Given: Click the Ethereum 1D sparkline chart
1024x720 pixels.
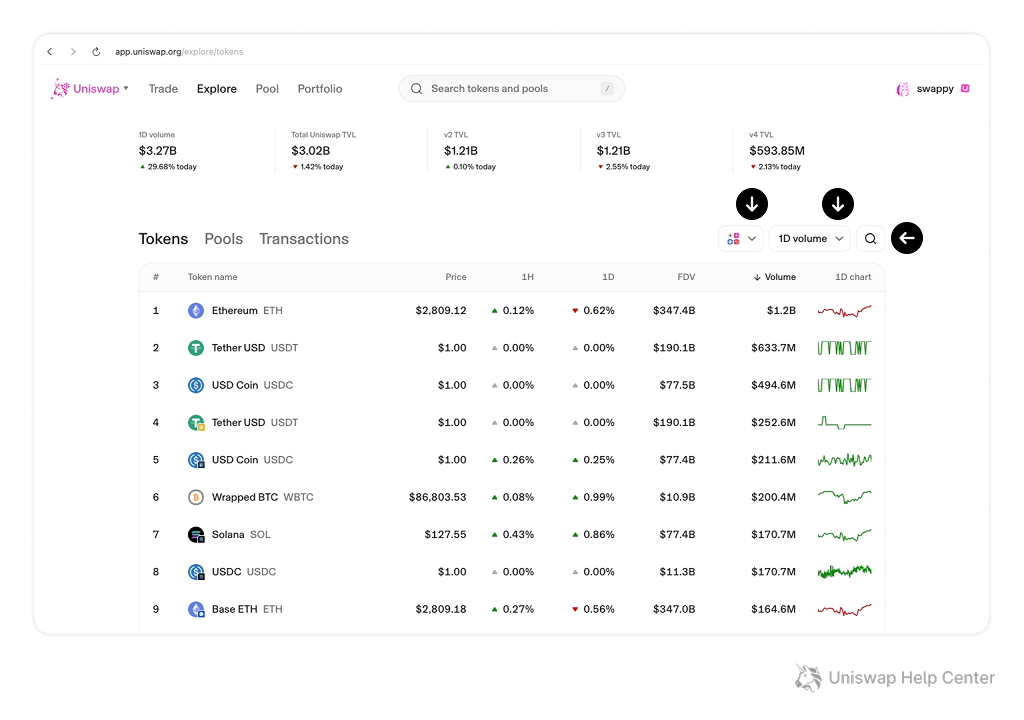Looking at the screenshot, I should tap(844, 311).
